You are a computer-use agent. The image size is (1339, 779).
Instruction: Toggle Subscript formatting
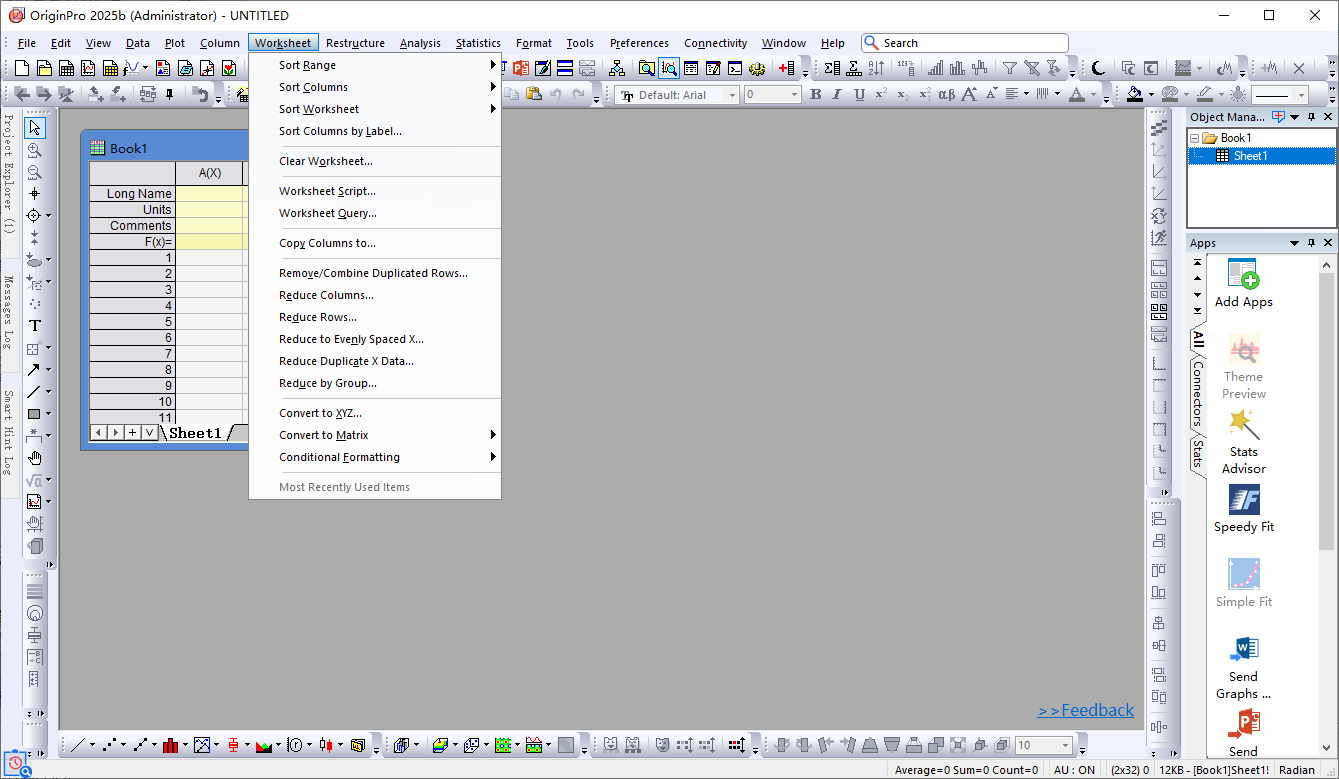coord(903,94)
